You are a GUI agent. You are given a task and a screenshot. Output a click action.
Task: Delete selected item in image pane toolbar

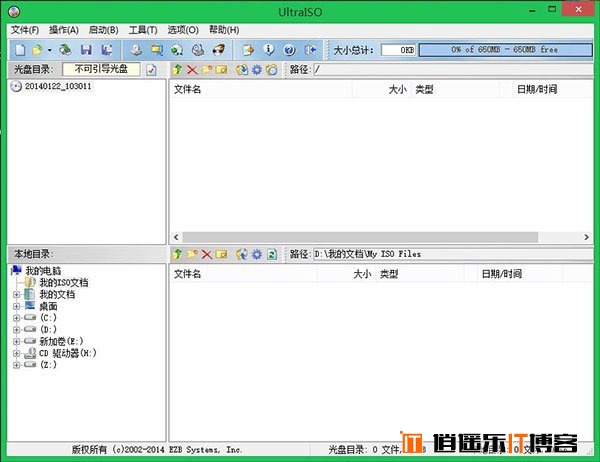[x=192, y=70]
